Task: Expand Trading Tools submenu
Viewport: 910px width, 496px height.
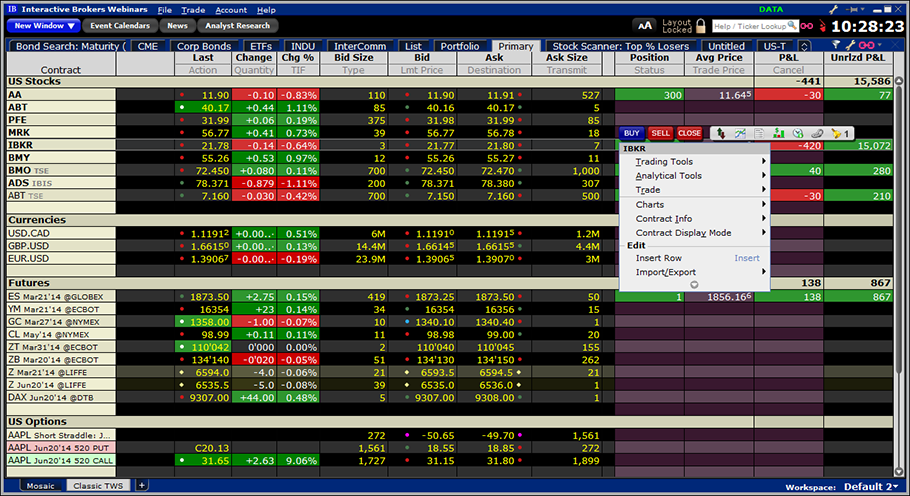Action: click(695, 162)
